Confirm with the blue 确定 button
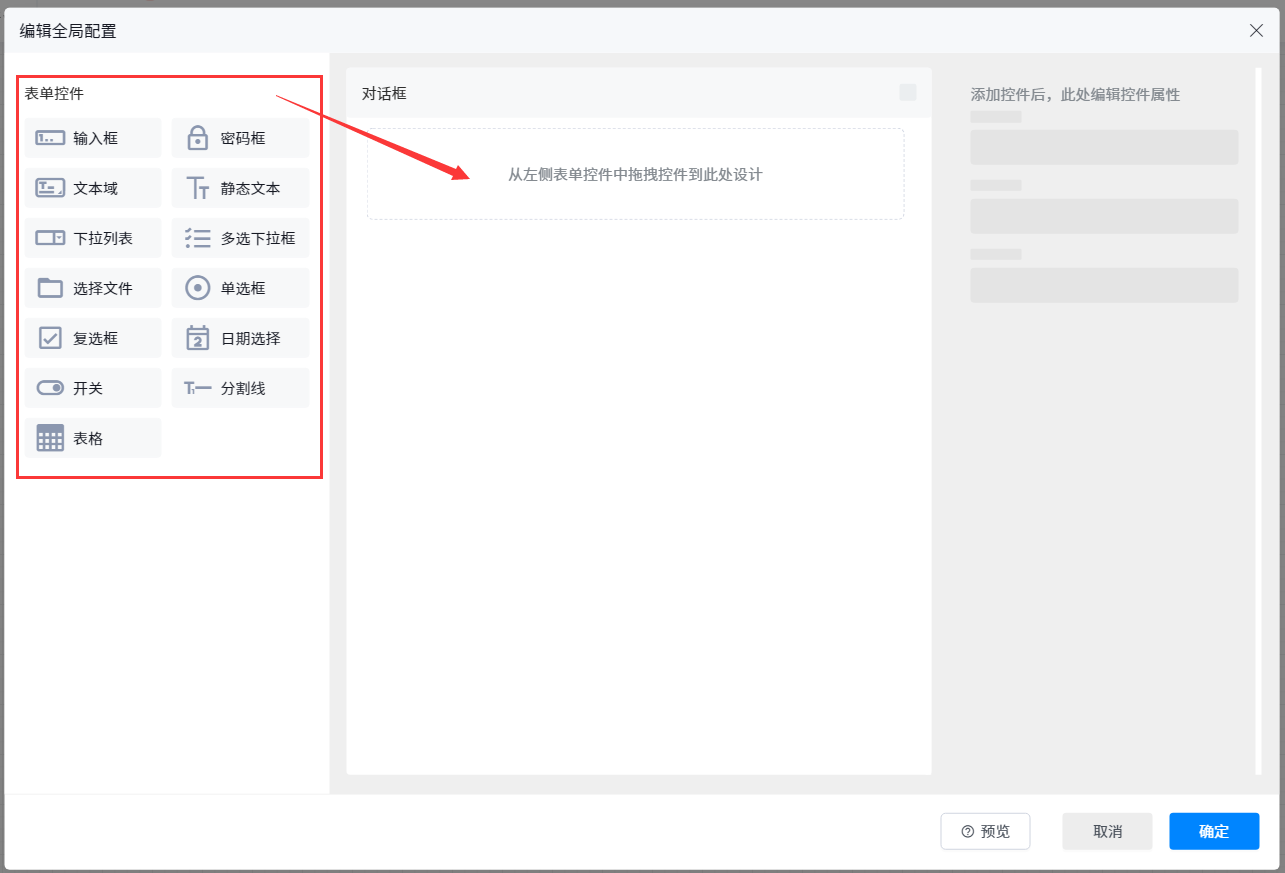This screenshot has width=1285, height=873. (x=1214, y=831)
